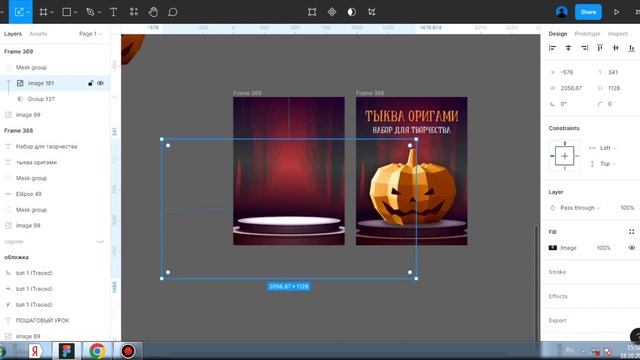This screenshot has height=360, width=640.
Task: Click the constraints box widget
Action: pyautogui.click(x=564, y=156)
